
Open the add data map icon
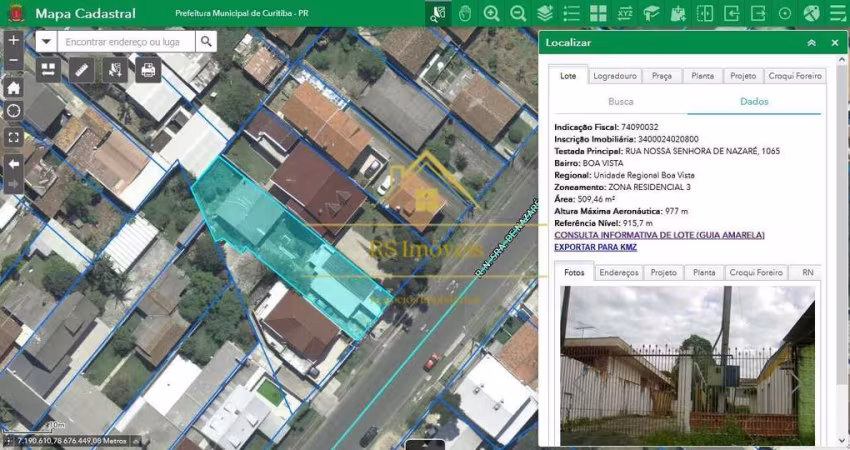678,13
